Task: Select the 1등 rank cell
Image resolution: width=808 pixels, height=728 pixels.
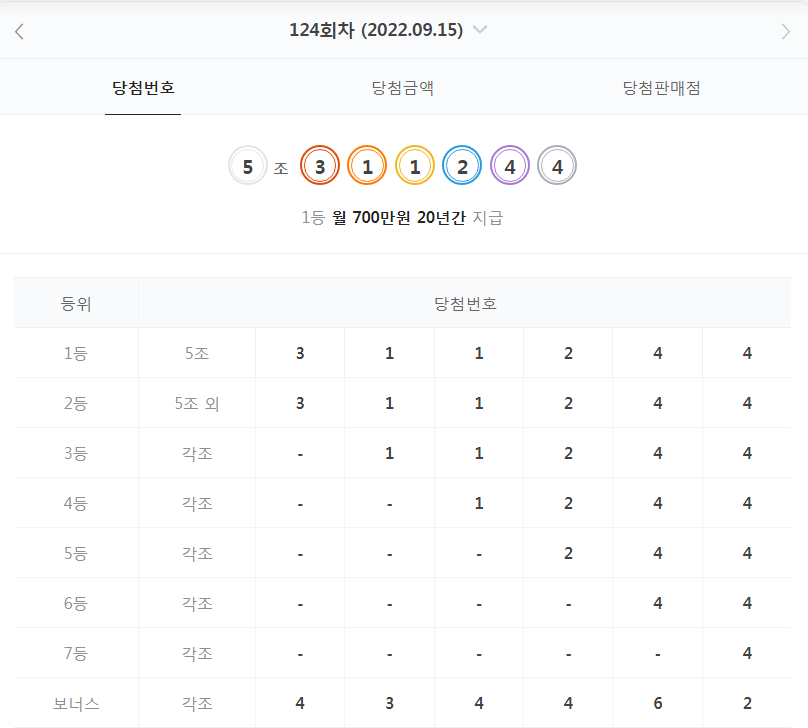Action: (76, 353)
